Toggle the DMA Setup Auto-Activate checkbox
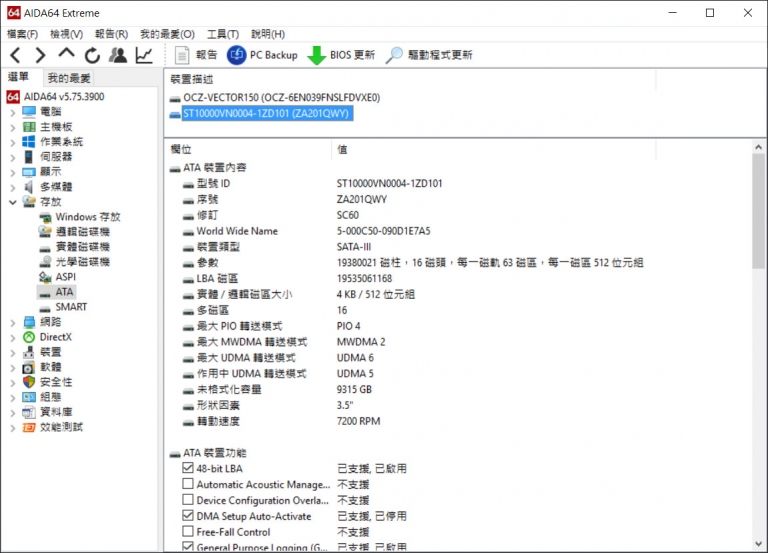 tap(188, 515)
